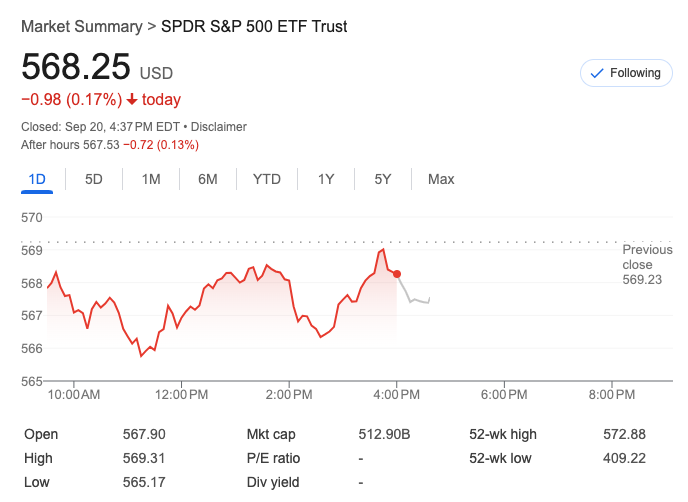The image size is (688, 502).
Task: Click the red dot at 4:00 PM close
Action: point(398,274)
